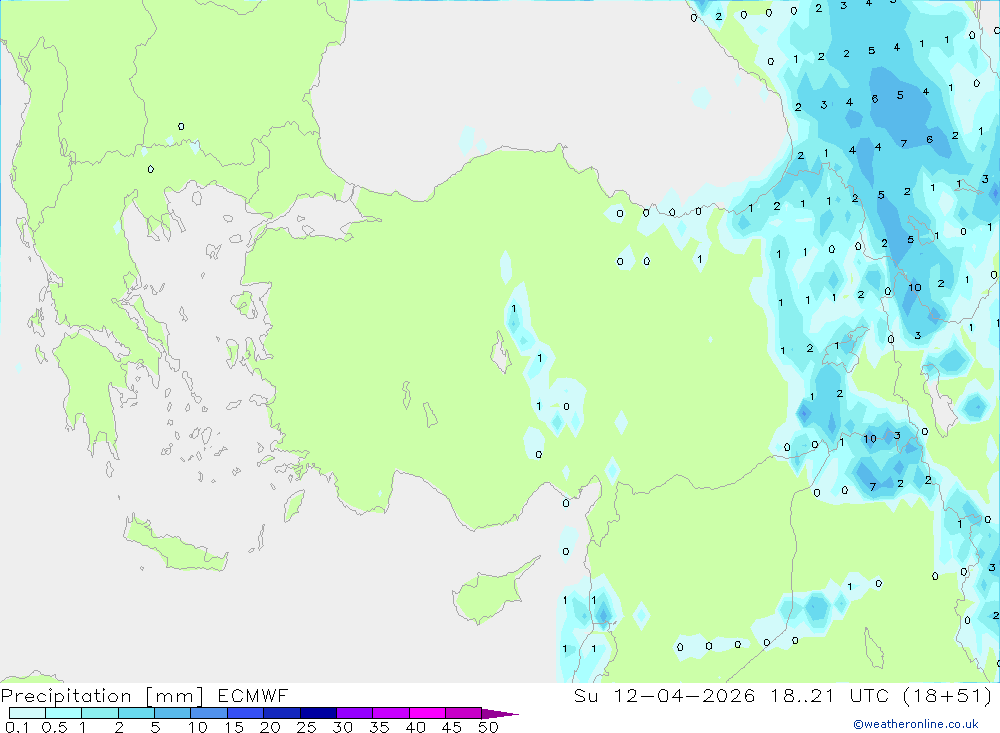The image size is (1000, 733).
Task: Click the '18..21 UTC' time range text
Action: (832, 695)
